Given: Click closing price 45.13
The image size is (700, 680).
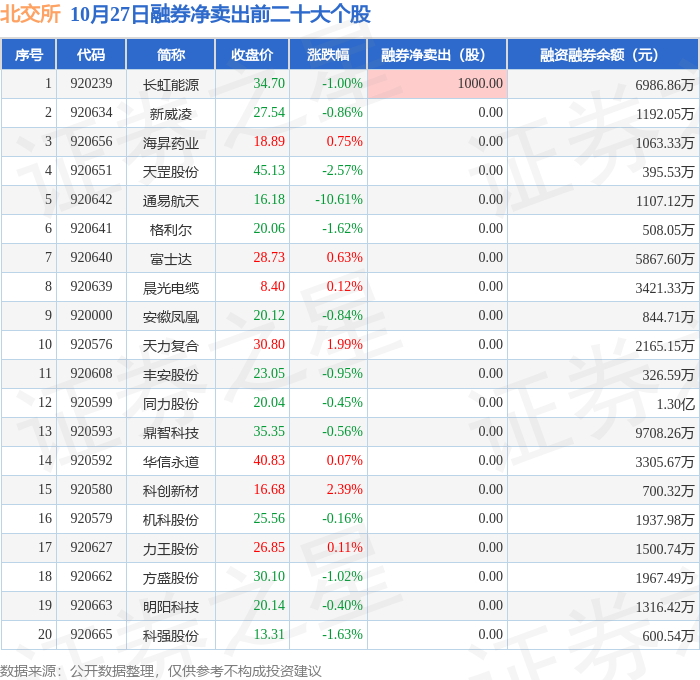Looking at the screenshot, I should [x=269, y=171].
